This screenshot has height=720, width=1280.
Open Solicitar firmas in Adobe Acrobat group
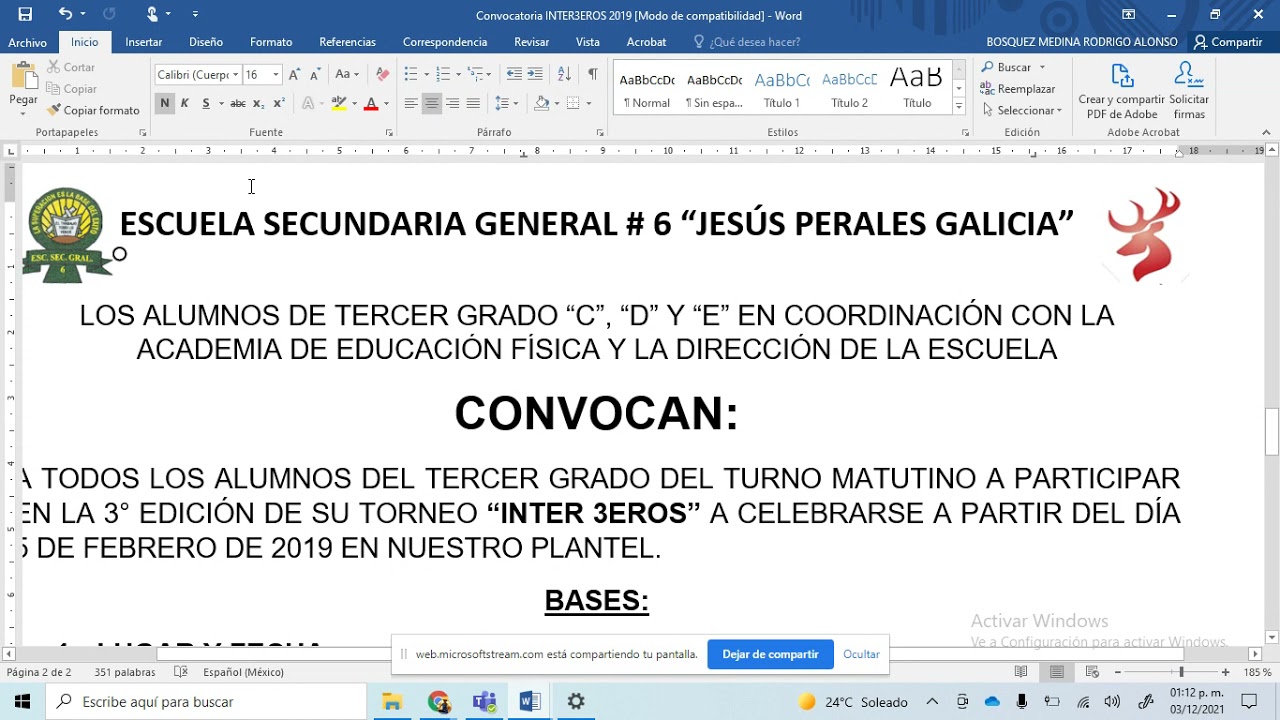click(x=1189, y=90)
